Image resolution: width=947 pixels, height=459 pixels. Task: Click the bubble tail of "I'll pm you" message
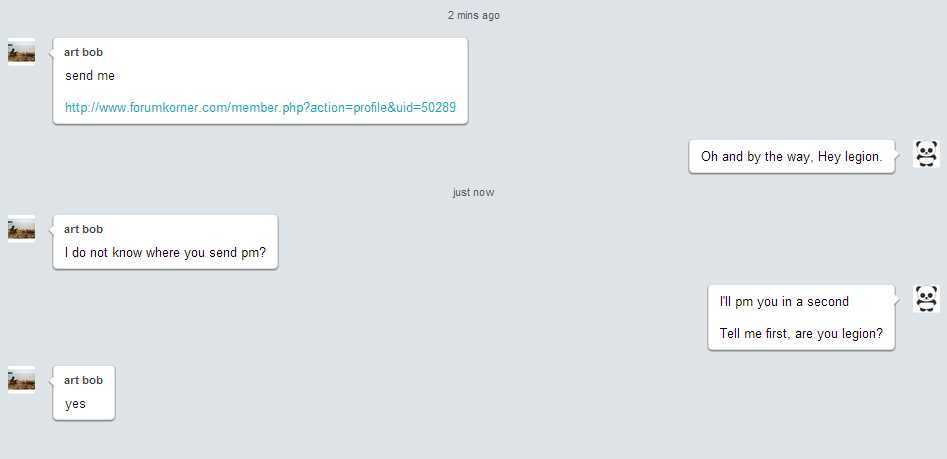[897, 298]
